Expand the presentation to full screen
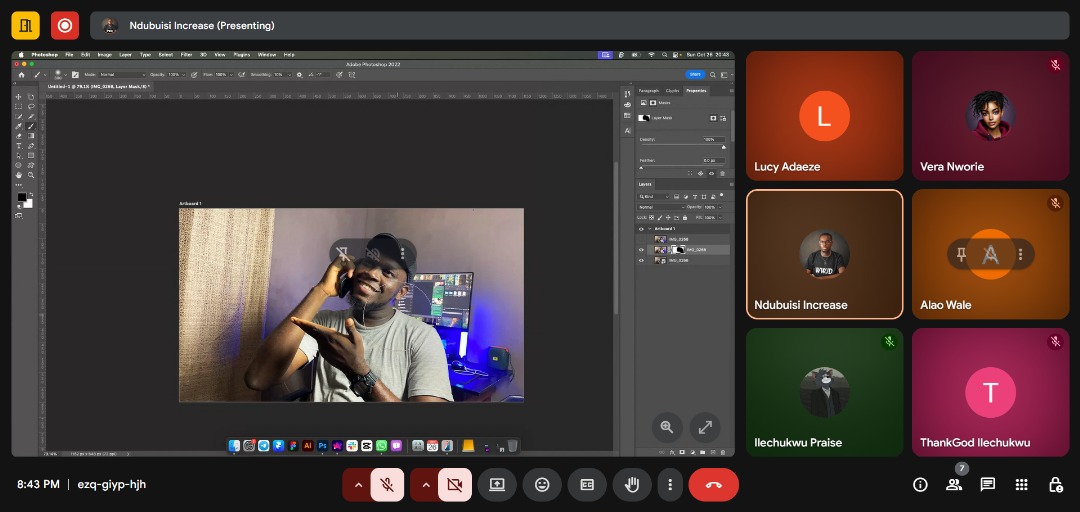1080x512 pixels. 705,427
